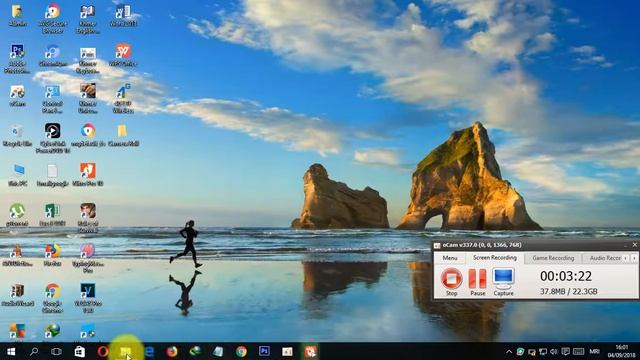Open Firefox from the taskbar

pyautogui.click(x=172, y=351)
